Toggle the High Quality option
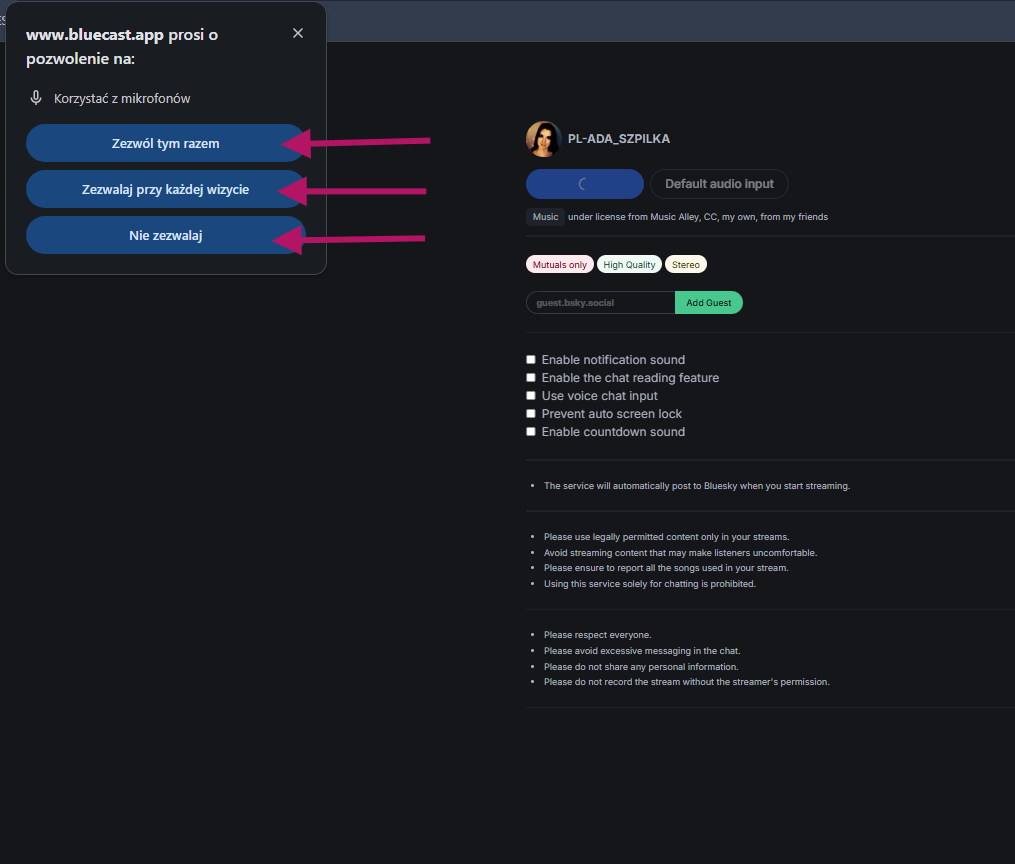The width and height of the screenshot is (1015, 864). [629, 265]
